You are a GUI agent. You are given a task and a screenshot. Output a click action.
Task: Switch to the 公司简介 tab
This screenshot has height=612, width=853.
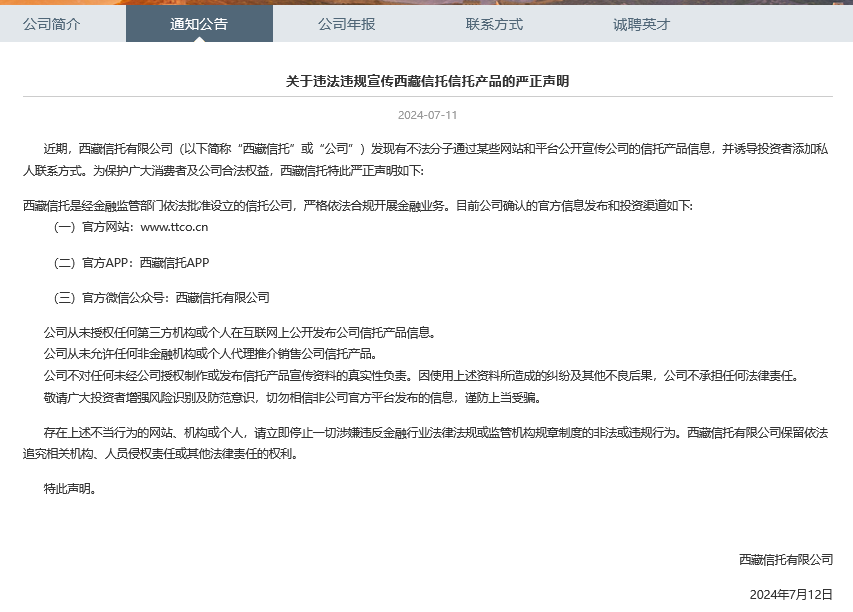[x=51, y=24]
